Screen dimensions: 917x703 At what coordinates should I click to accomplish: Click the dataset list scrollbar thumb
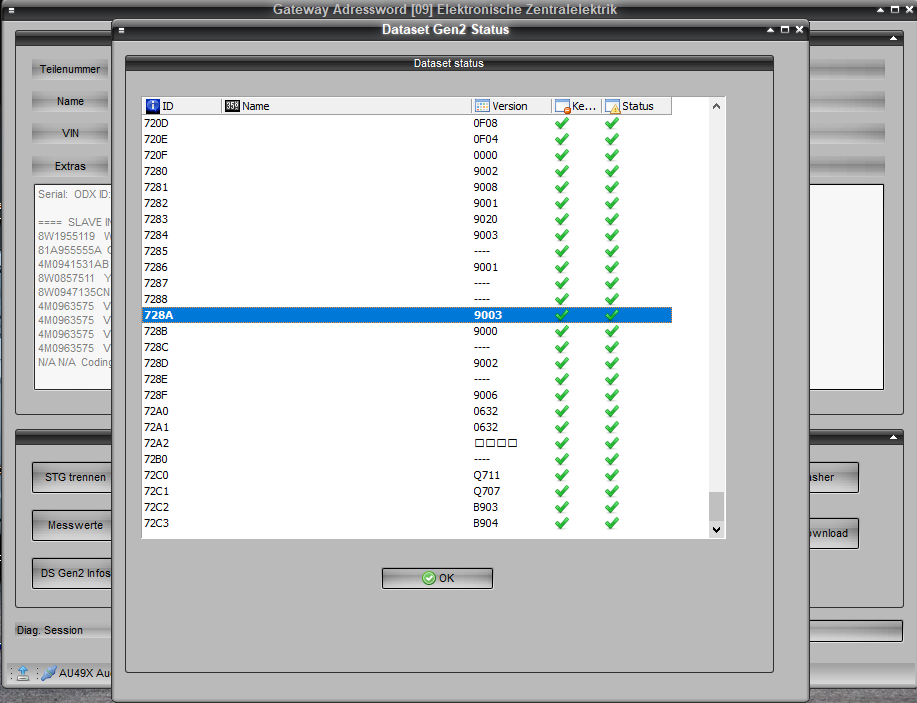coord(716,506)
